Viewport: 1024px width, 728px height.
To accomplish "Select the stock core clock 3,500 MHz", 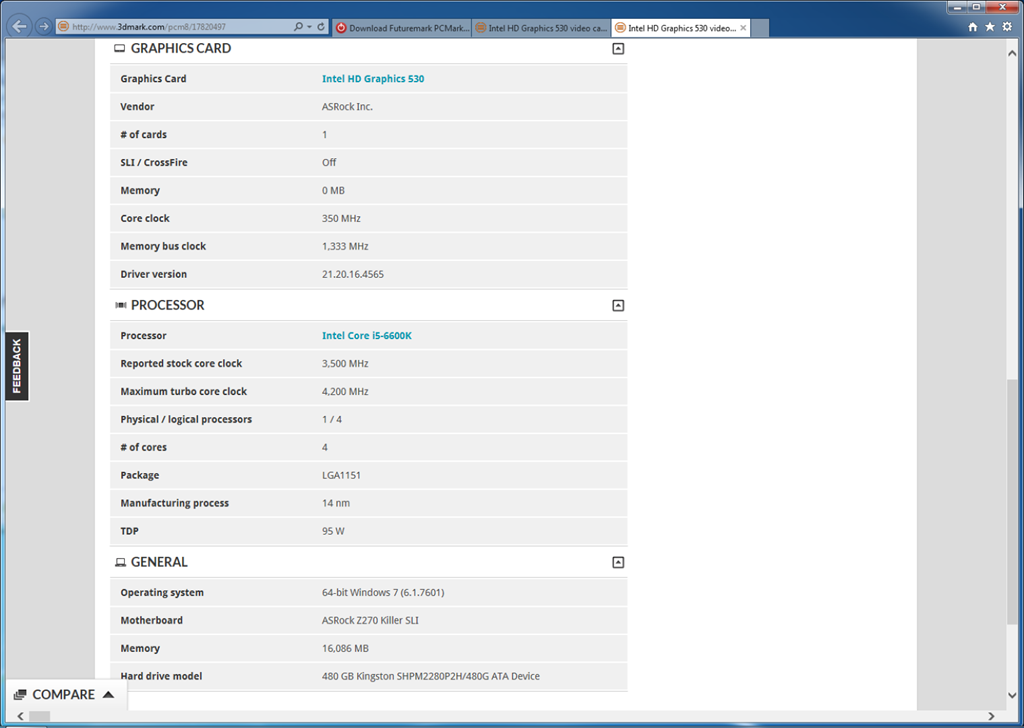I will point(345,364).
